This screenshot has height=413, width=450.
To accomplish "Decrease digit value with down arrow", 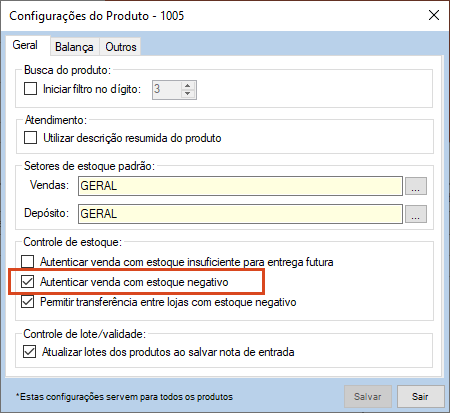I will 188,94.
